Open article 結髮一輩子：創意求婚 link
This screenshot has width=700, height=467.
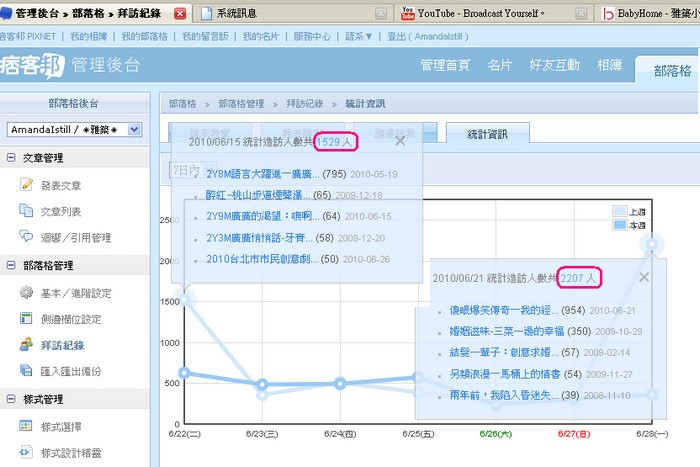[504, 352]
